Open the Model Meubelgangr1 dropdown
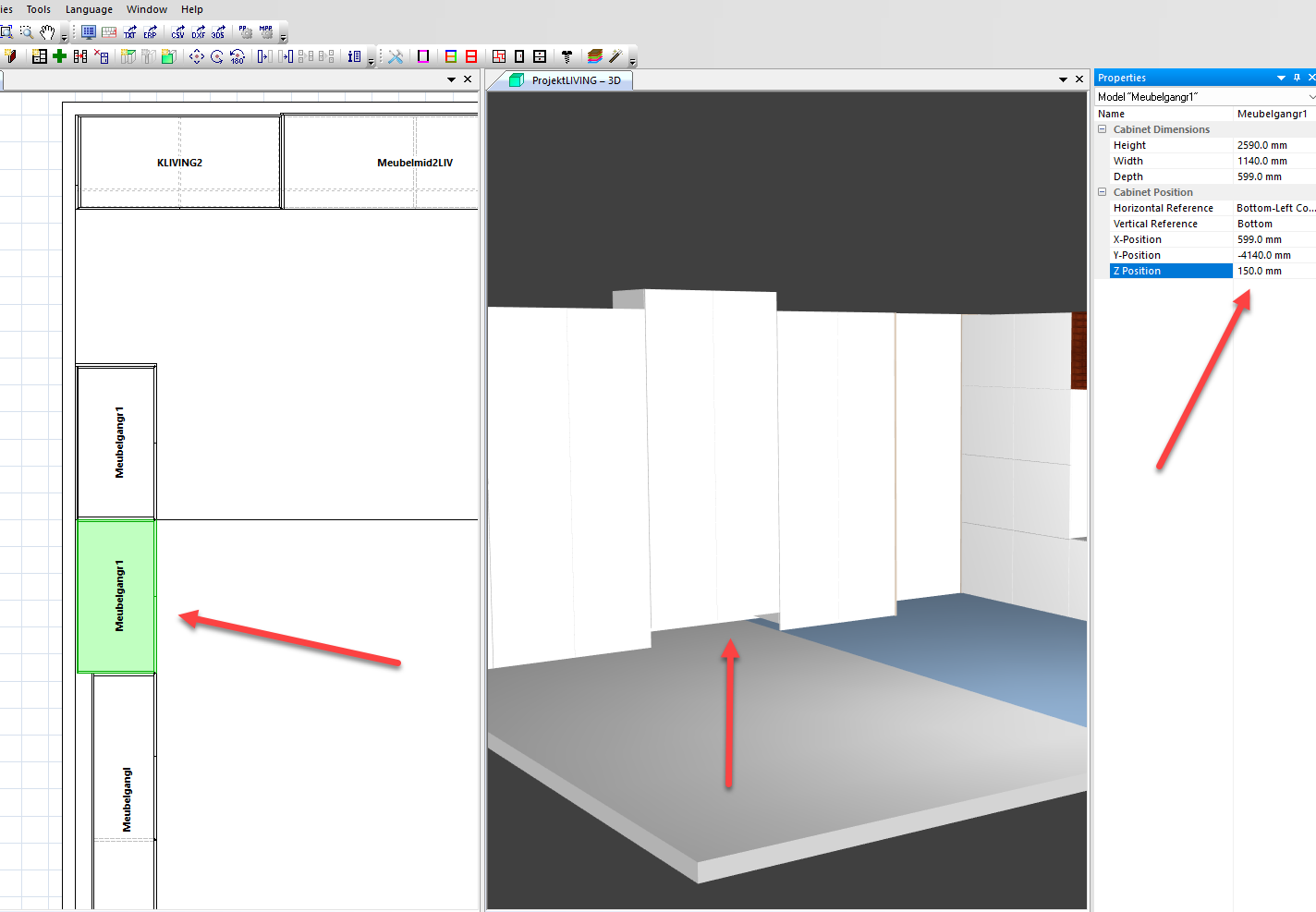Screen dimensions: 1316x912 click(1310, 97)
